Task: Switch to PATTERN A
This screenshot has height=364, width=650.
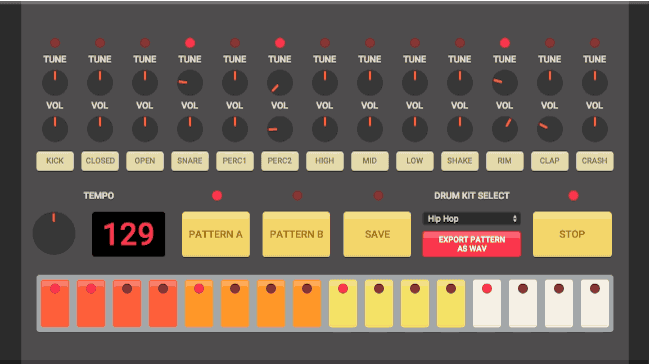Action: coord(216,234)
